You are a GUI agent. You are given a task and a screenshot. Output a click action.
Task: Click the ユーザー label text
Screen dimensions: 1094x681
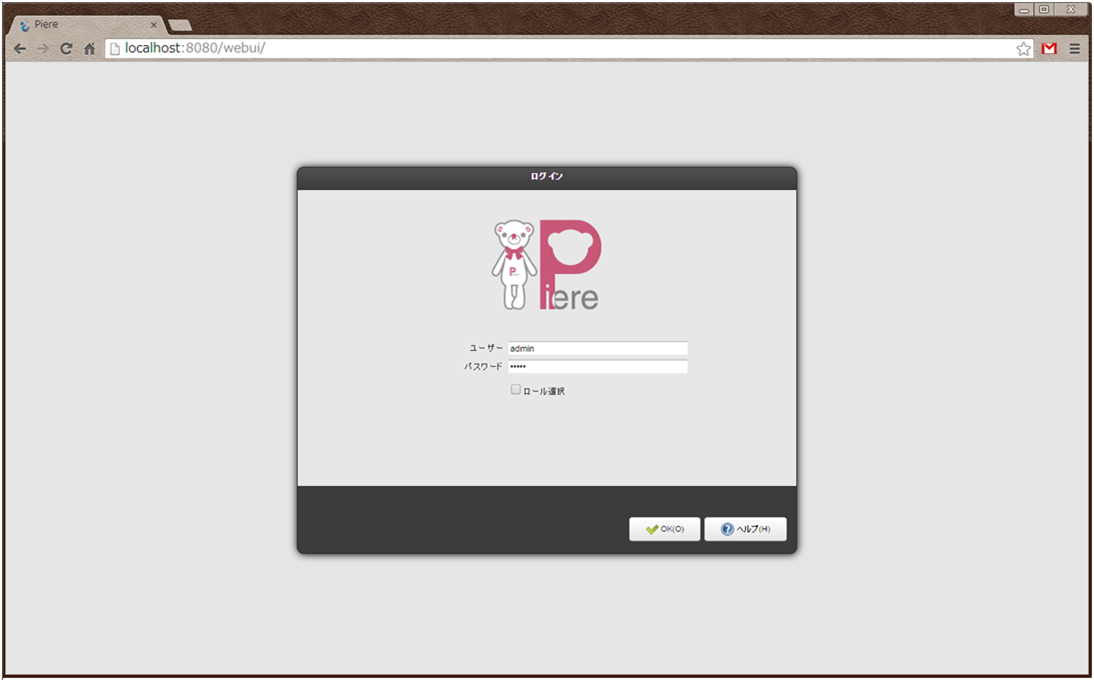coord(486,348)
